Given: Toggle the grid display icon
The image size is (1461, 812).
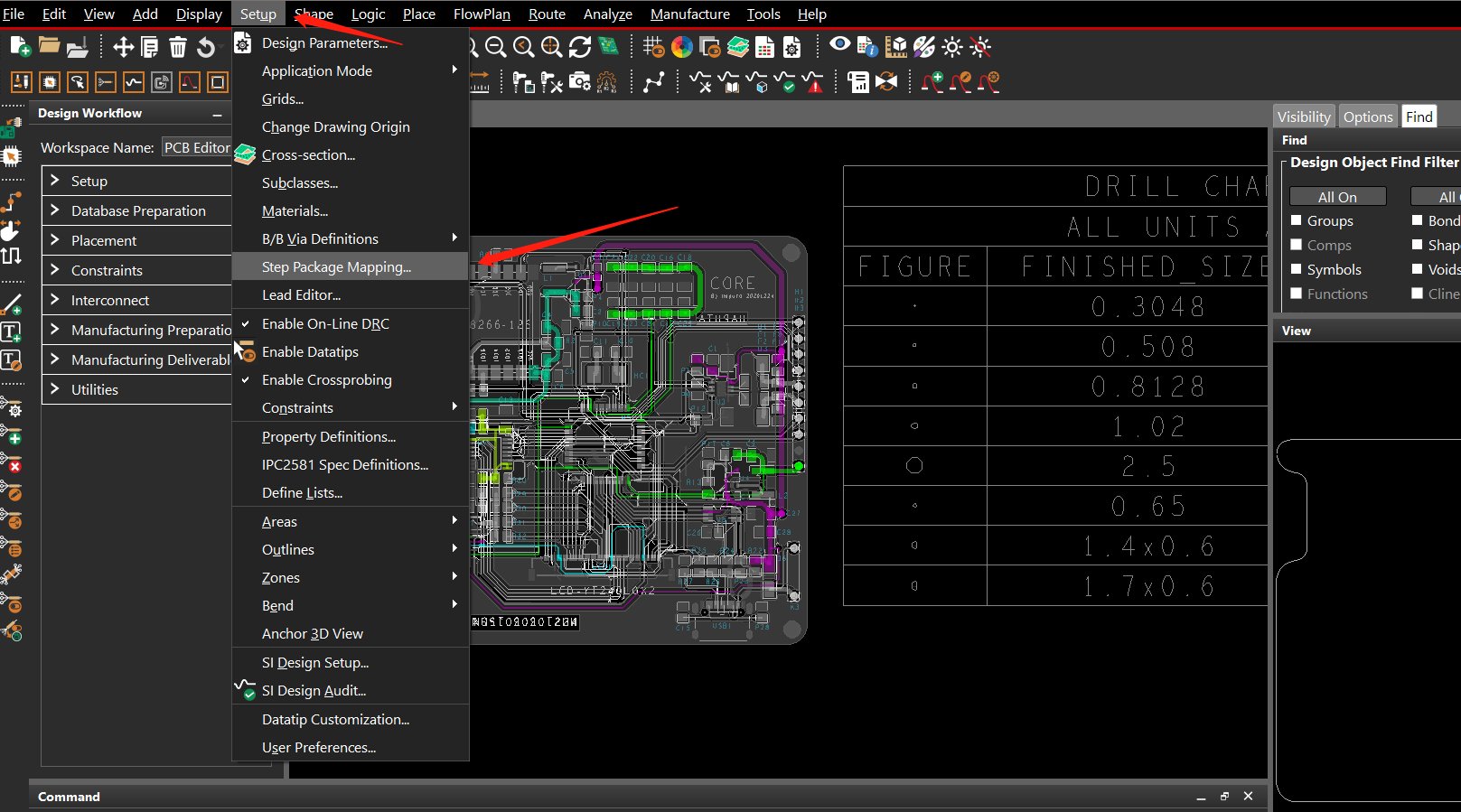Looking at the screenshot, I should 653,47.
